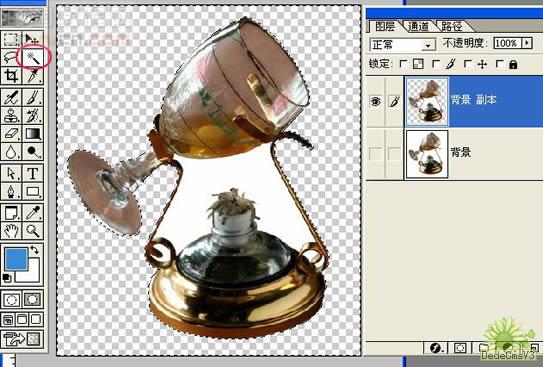
Task: Select the Magic Wand tool
Action: 33,57
